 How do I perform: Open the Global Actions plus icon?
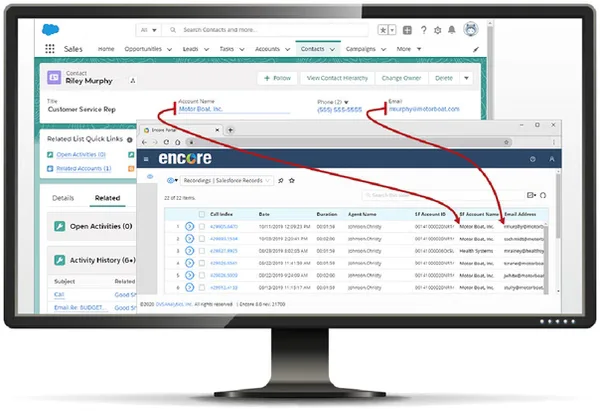(408, 30)
